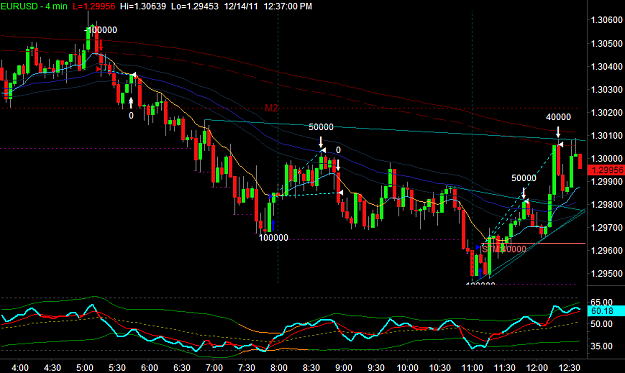The width and height of the screenshot is (625, 373).
Task: Select the L=1.29956 last price readout
Action: pyautogui.click(x=94, y=6)
